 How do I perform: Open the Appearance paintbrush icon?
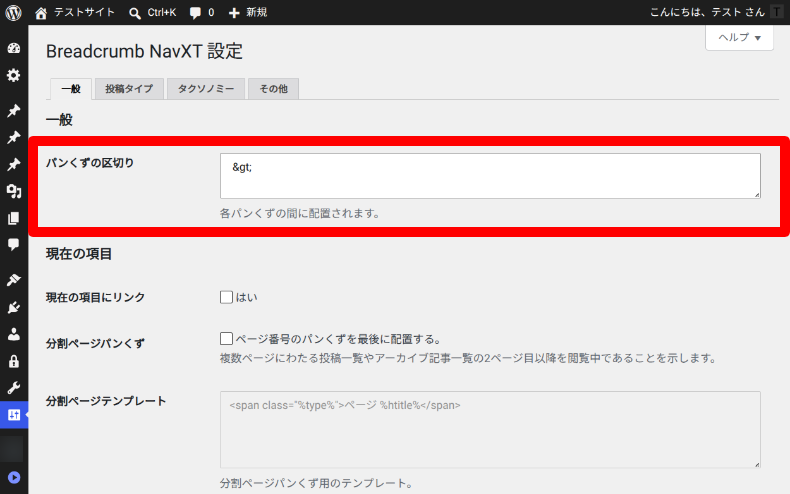14,280
